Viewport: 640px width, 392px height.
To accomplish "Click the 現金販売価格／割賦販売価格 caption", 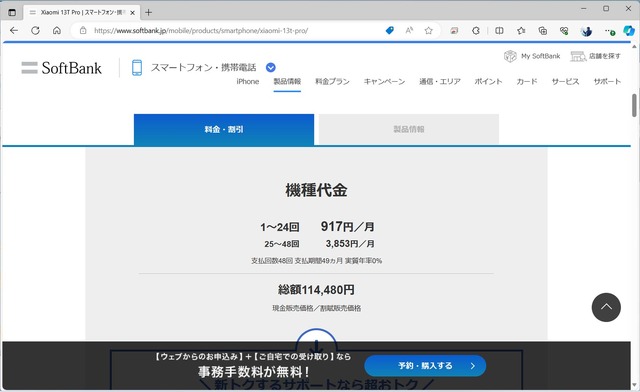I will click(317, 308).
